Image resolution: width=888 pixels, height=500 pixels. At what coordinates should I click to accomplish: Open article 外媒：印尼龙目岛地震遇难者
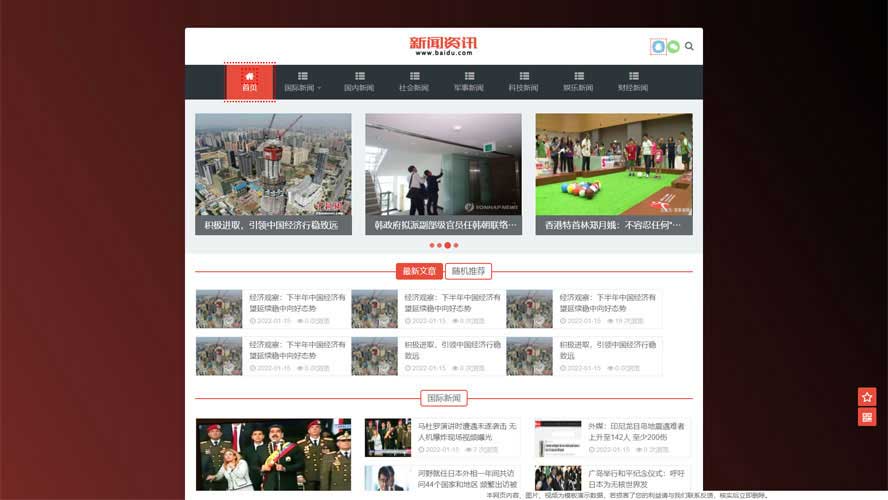(637, 431)
